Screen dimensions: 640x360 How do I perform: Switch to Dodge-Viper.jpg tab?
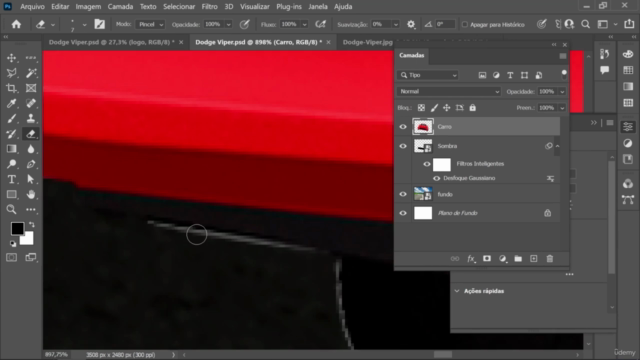[367, 42]
